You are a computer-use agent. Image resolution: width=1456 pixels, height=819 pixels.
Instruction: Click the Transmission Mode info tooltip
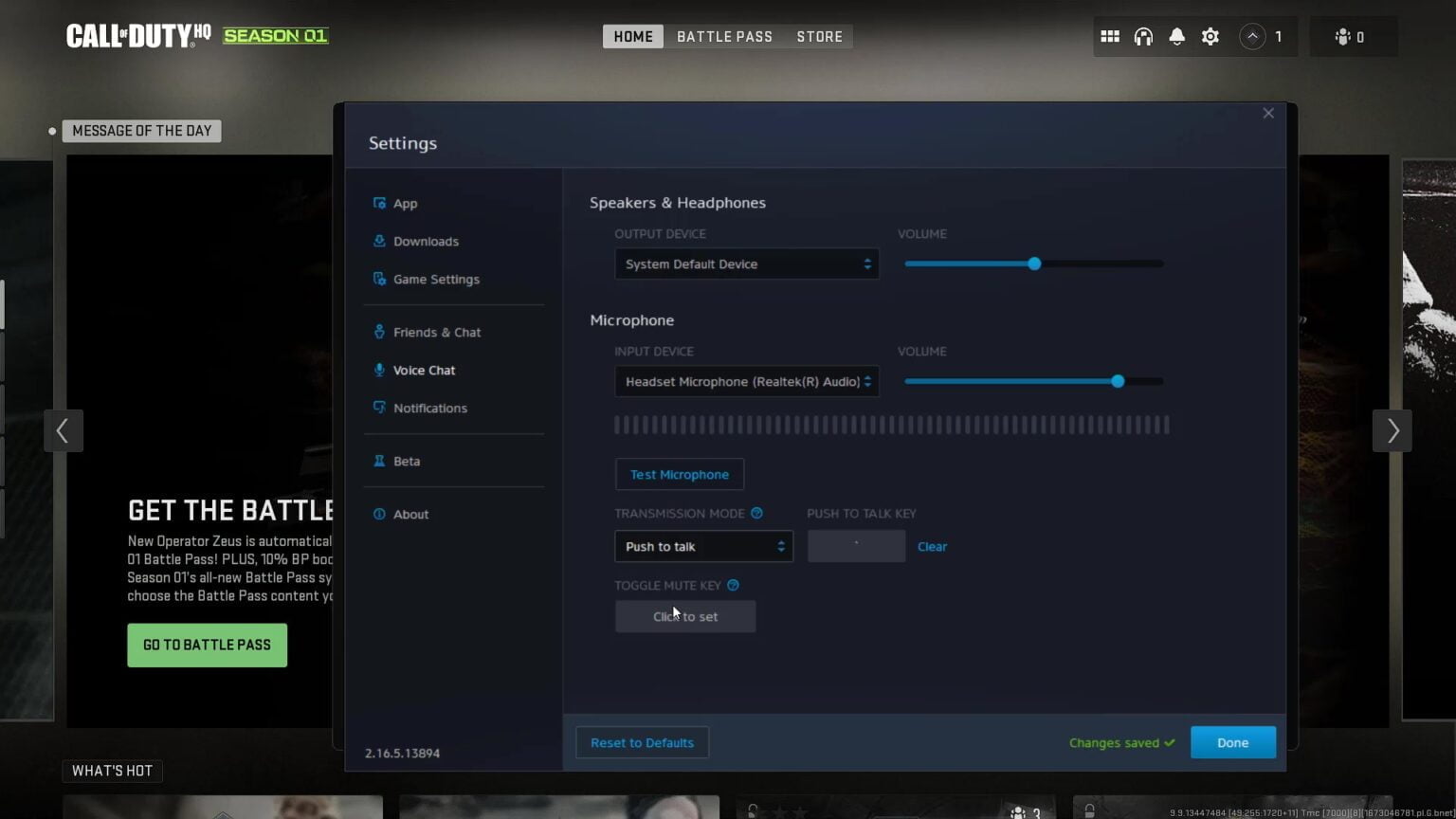[756, 513]
